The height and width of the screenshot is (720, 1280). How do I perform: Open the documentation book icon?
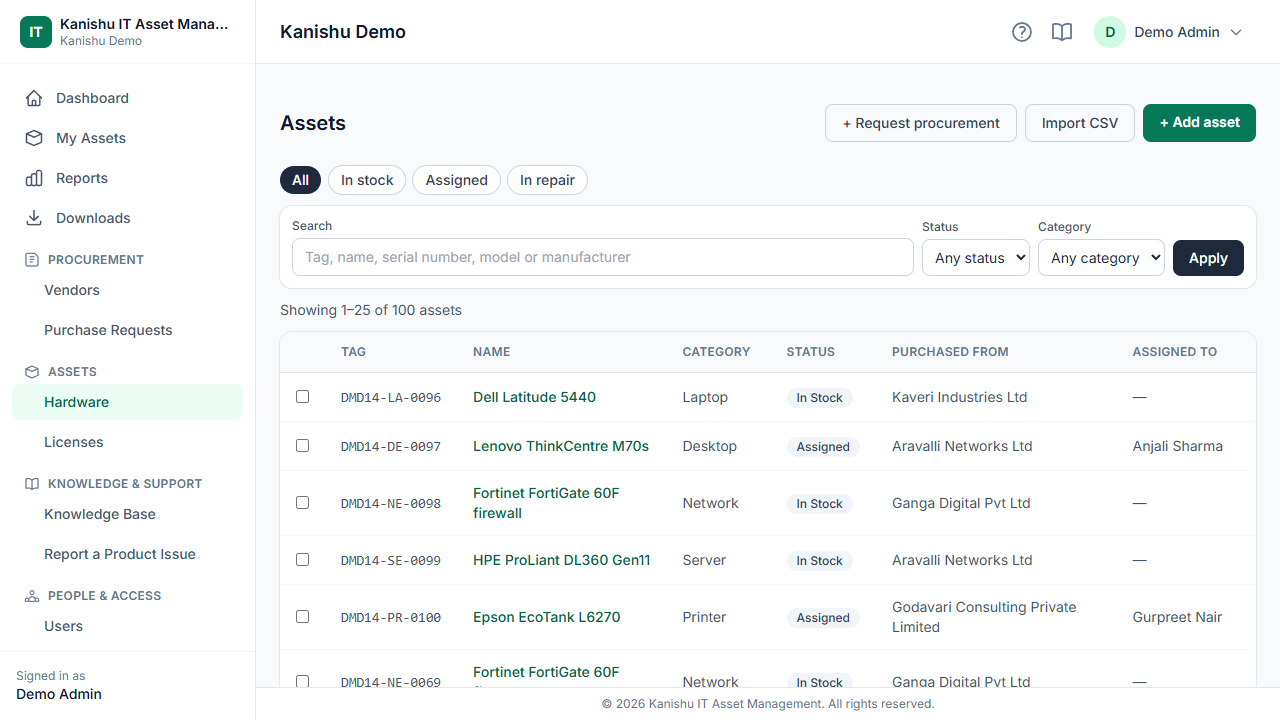coord(1062,32)
